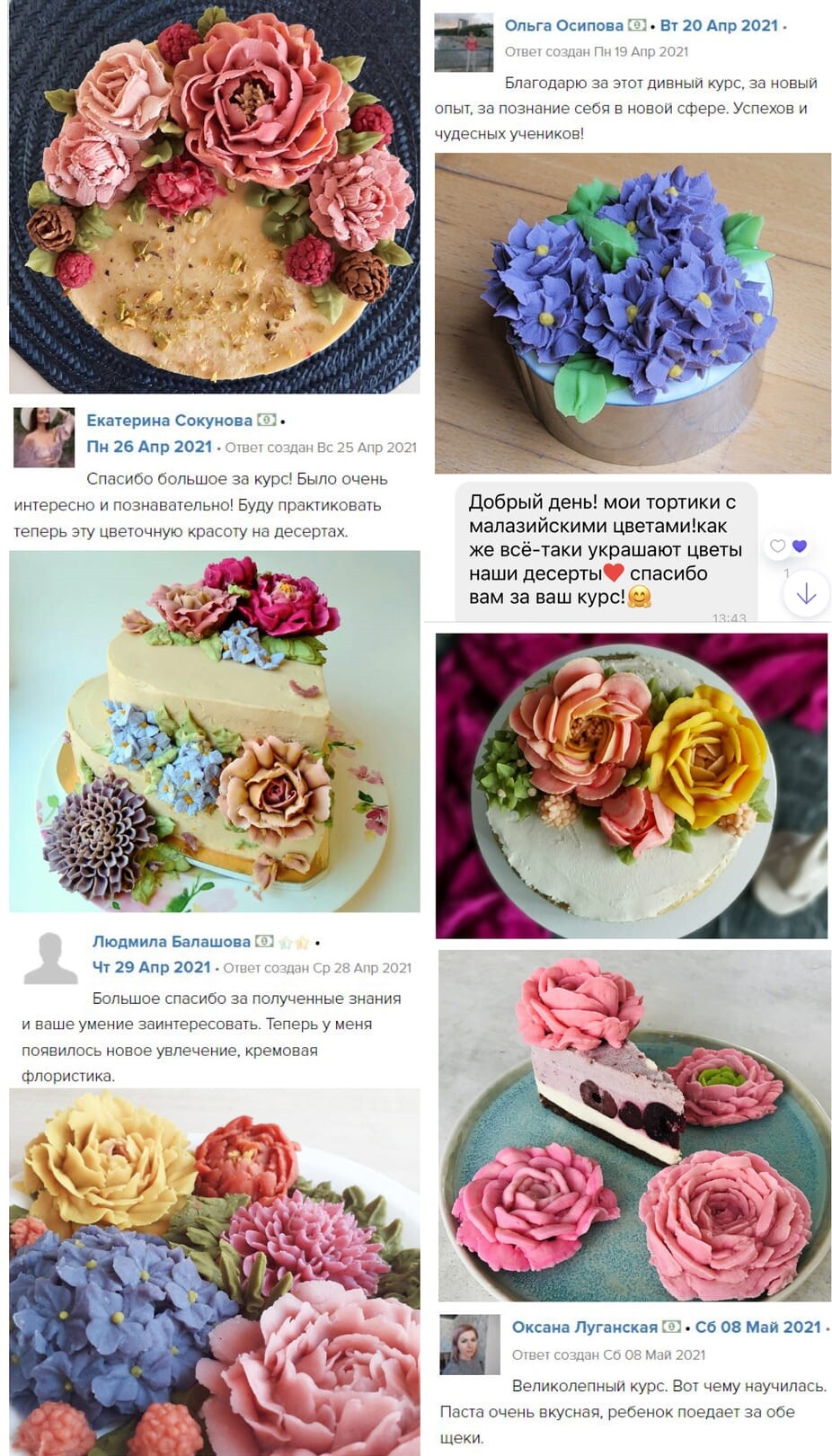
Task: Click the outlined heart like icon
Action: pyautogui.click(x=778, y=546)
